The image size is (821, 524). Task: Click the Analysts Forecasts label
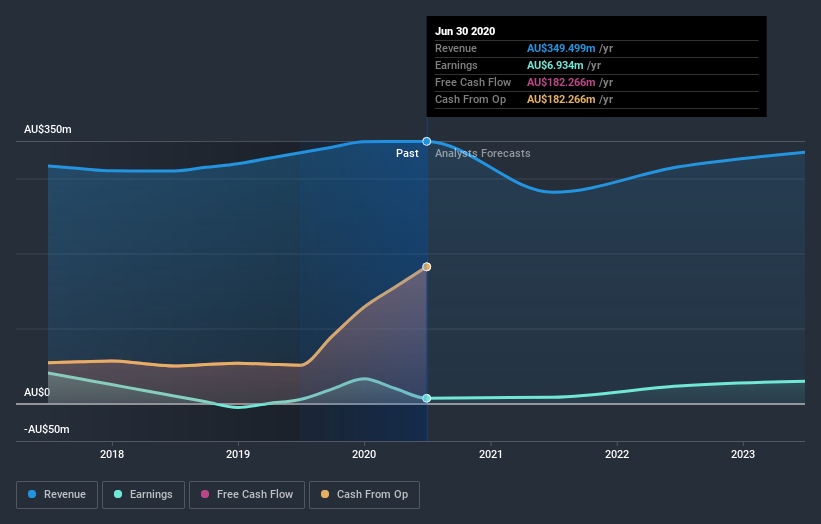point(483,153)
